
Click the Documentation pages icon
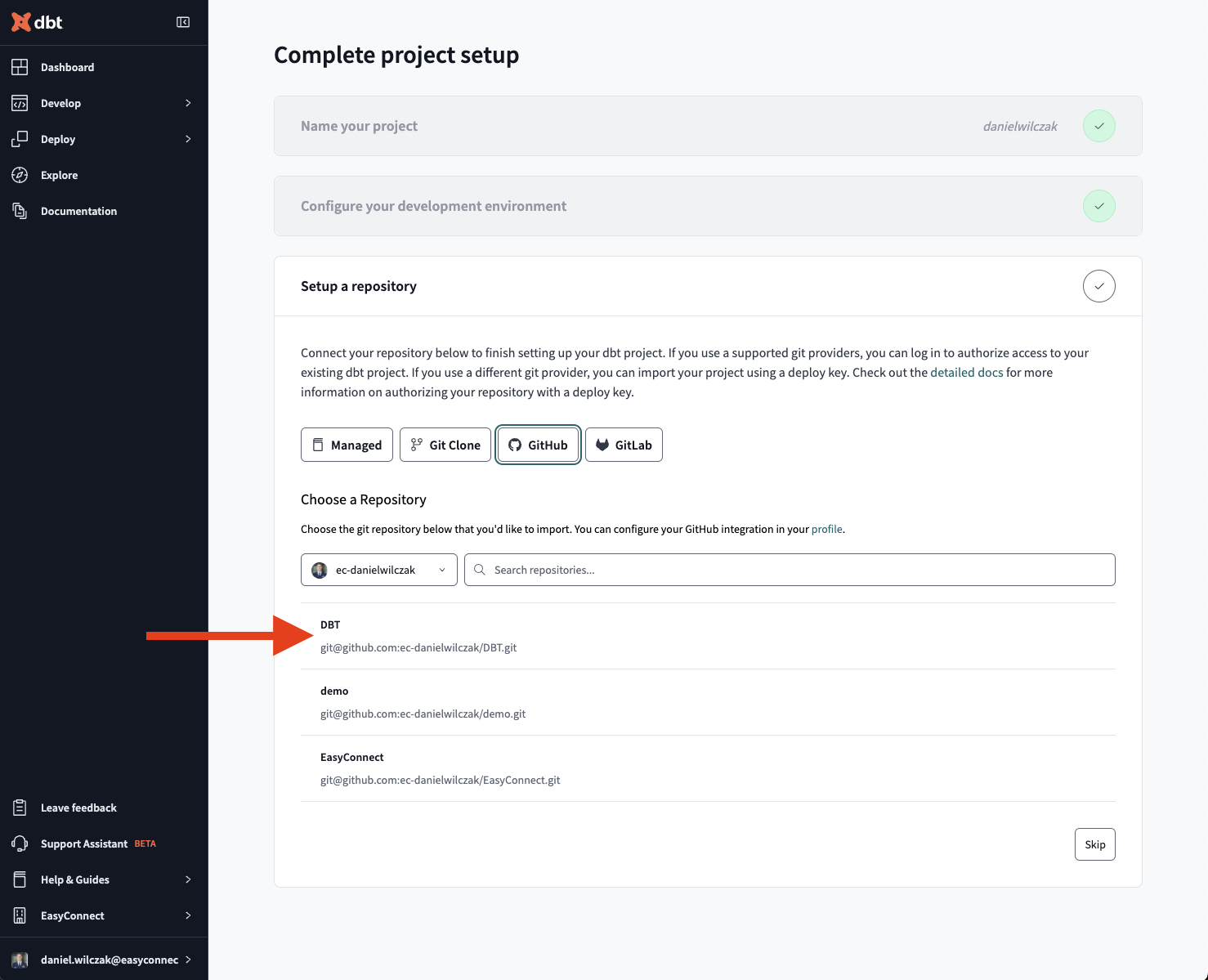click(20, 211)
